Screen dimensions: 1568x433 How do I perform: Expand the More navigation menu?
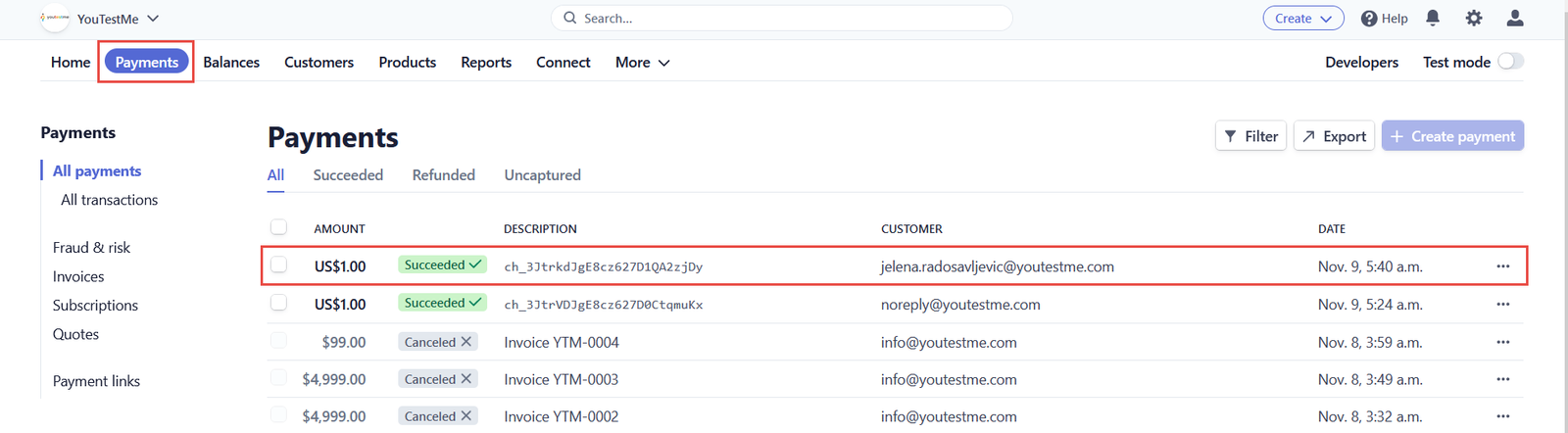[642, 62]
